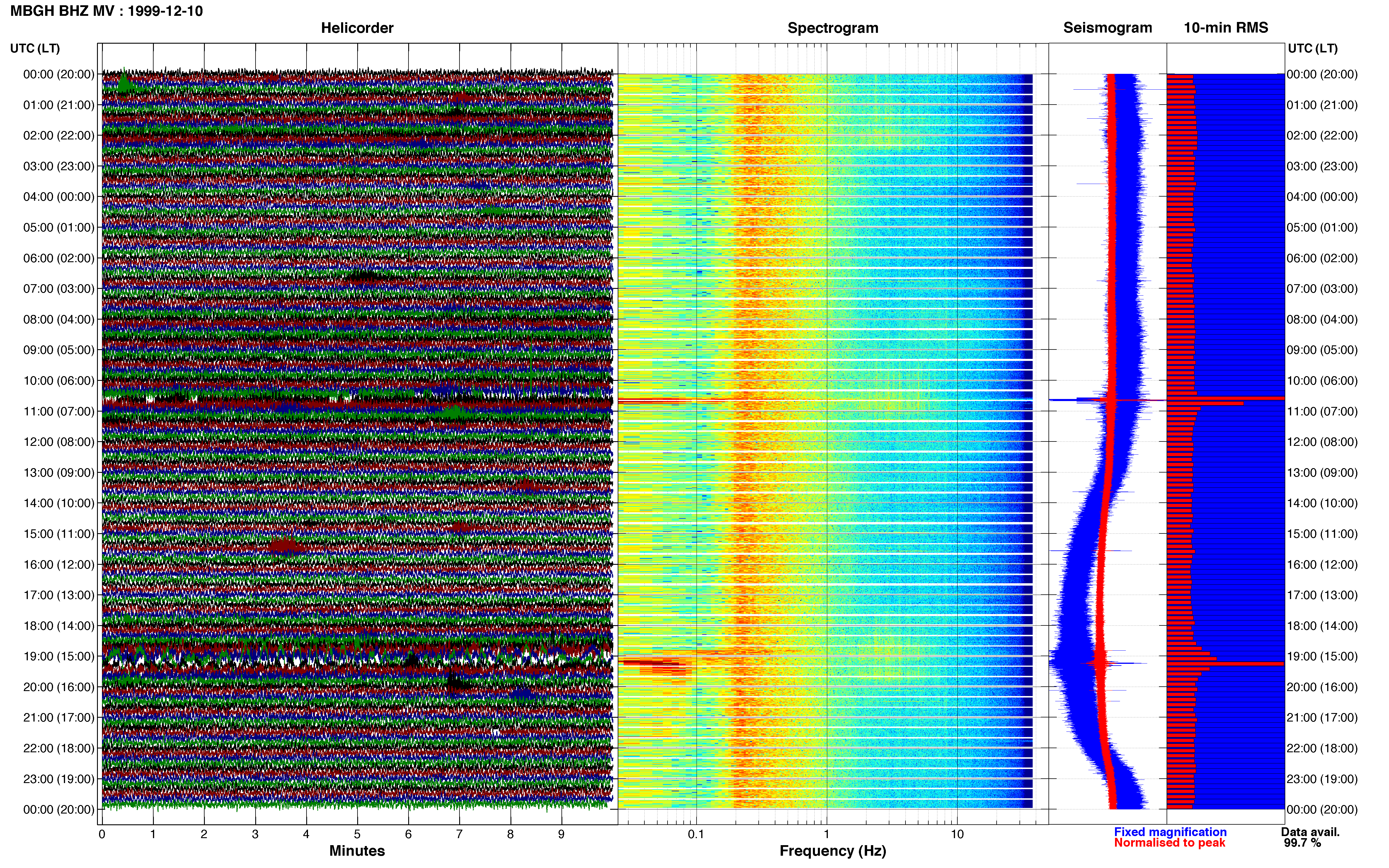Click 22:00 (18:00) on the RMS time axis
1389x868 pixels.
(1322, 748)
